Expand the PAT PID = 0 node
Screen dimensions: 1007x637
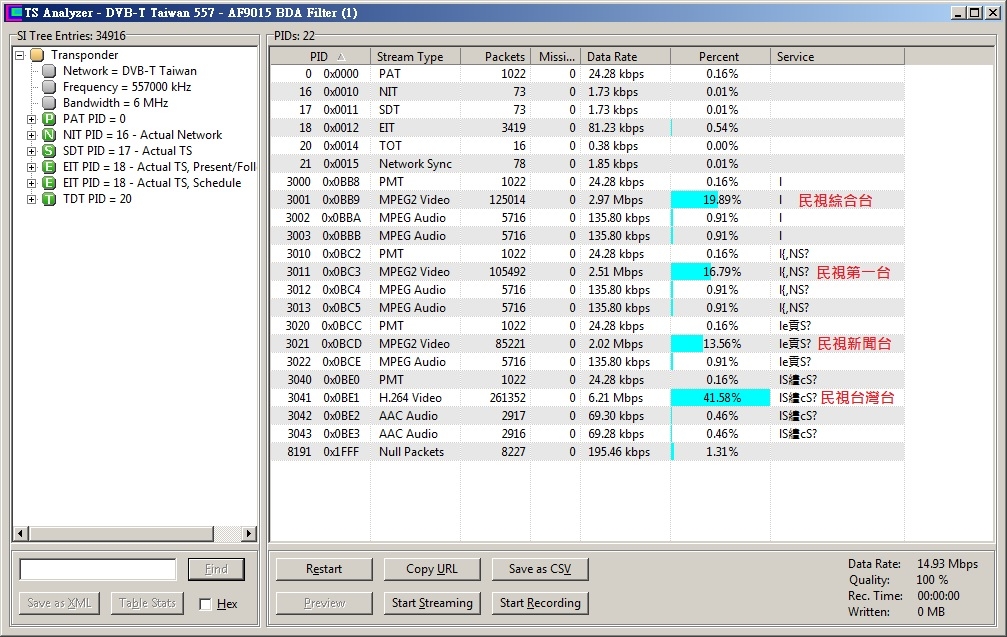(31, 119)
